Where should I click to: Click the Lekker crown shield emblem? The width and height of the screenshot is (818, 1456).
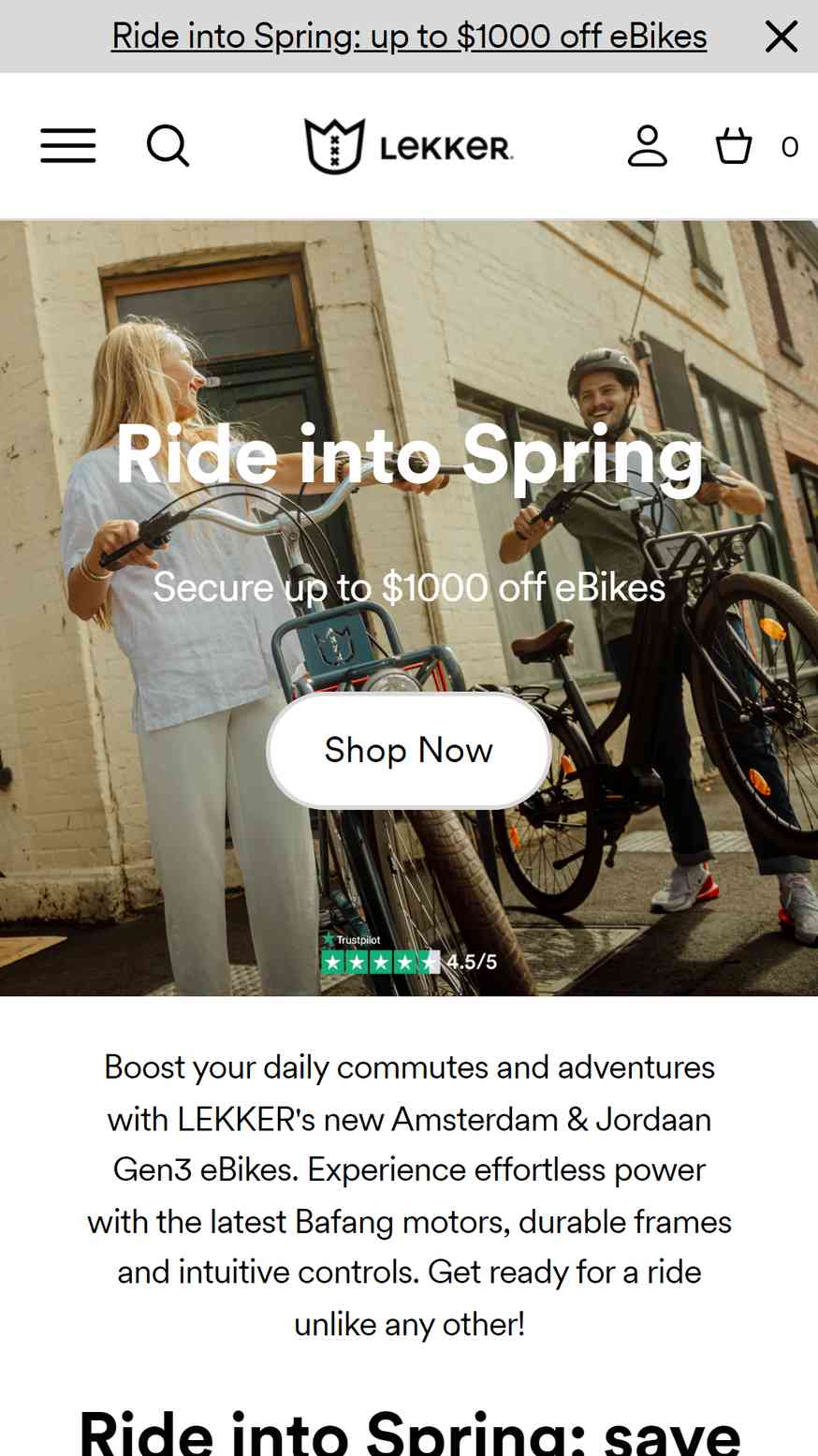(334, 146)
